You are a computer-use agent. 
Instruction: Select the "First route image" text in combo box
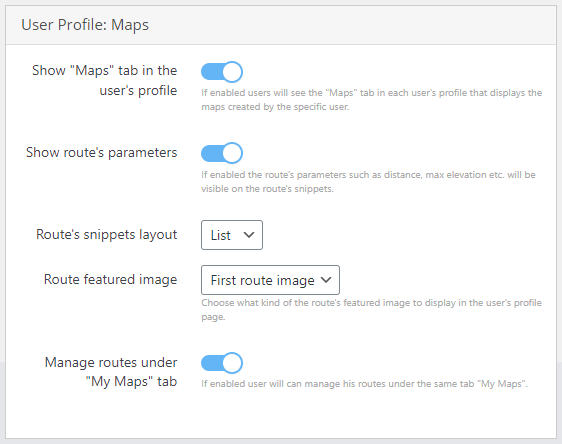pos(262,281)
